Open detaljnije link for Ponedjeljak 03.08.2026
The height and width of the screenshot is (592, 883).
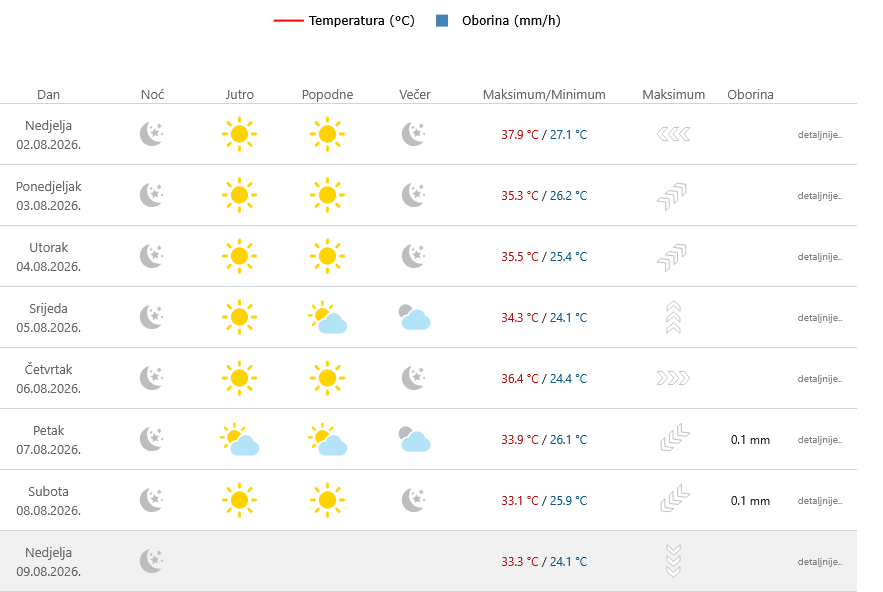pyautogui.click(x=820, y=195)
